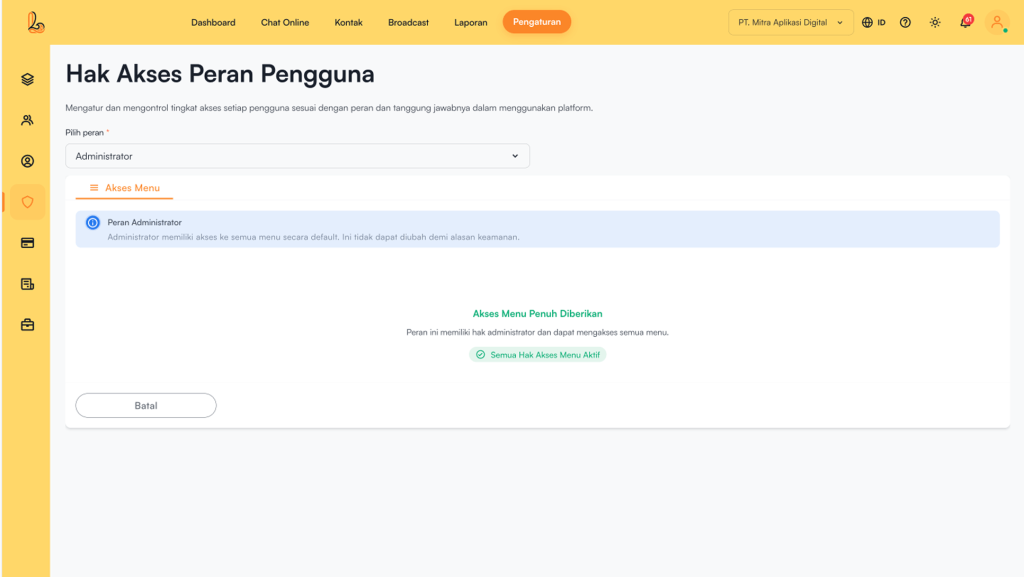This screenshot has height=577, width=1024.
Task: Switch to the Akses Menu tab
Action: (x=124, y=188)
